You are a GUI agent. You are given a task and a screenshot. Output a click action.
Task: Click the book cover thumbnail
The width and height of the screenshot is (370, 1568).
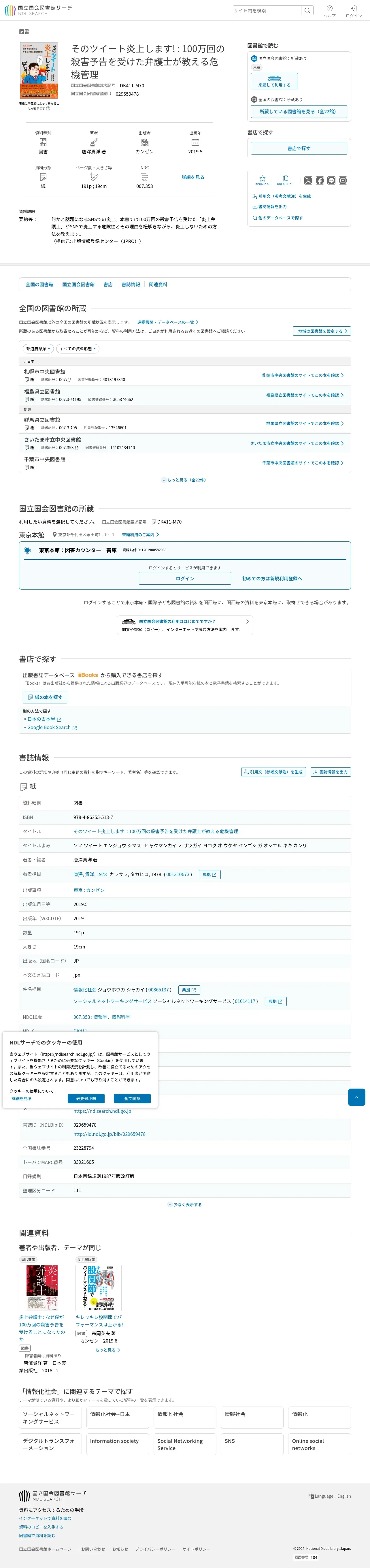[39, 71]
